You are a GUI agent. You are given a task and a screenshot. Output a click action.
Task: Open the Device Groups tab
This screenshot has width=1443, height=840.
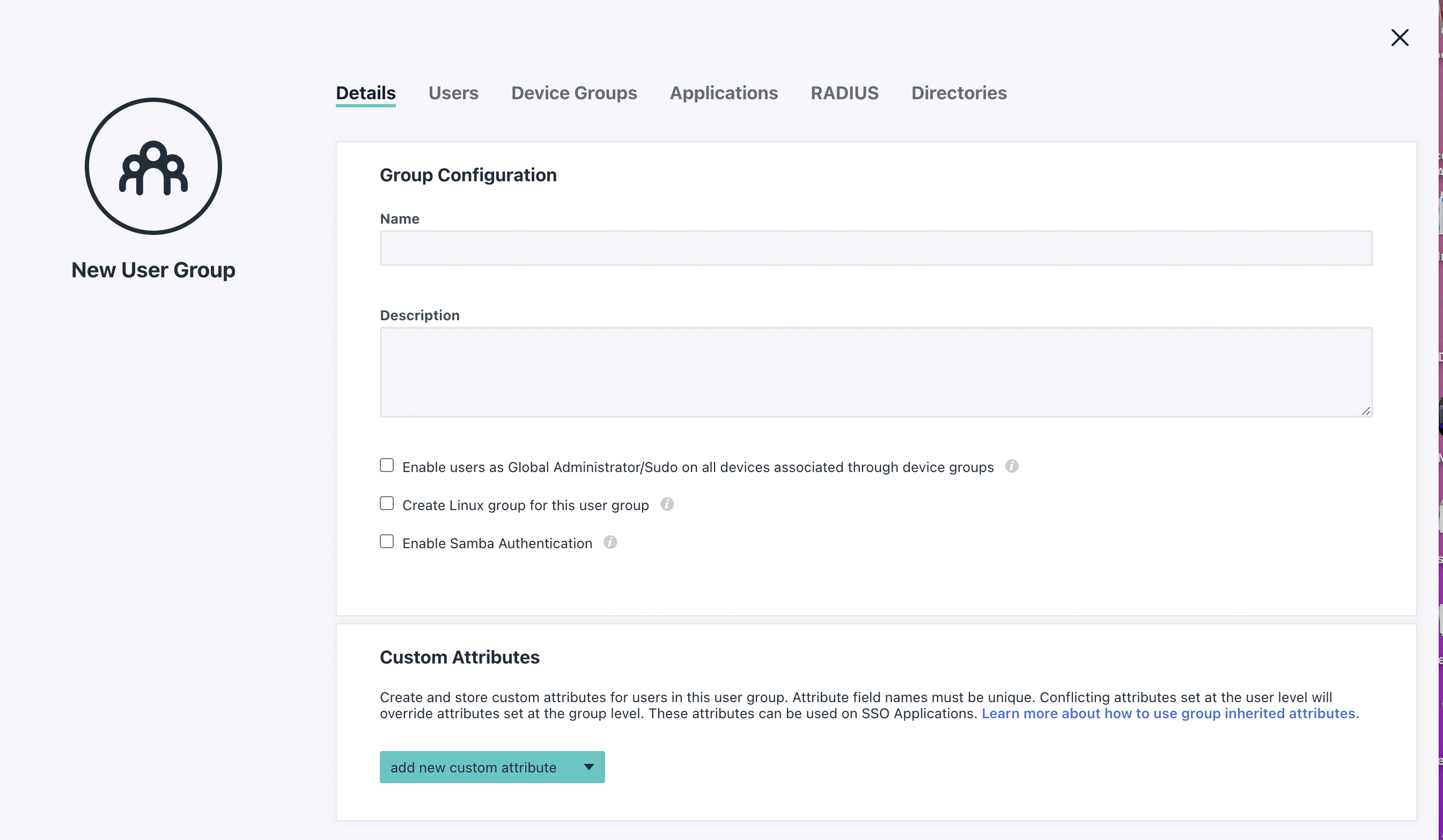tap(575, 93)
